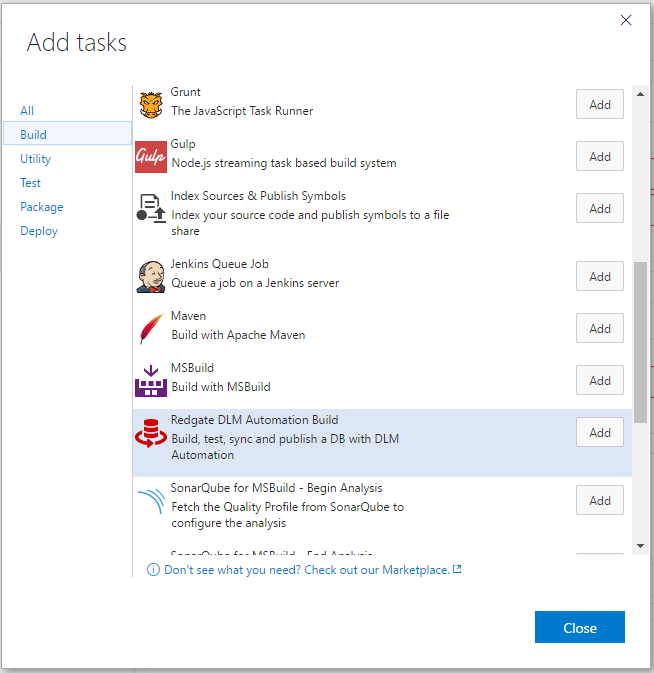Click the Jenkins butler icon
This screenshot has height=673, width=654.
click(151, 277)
